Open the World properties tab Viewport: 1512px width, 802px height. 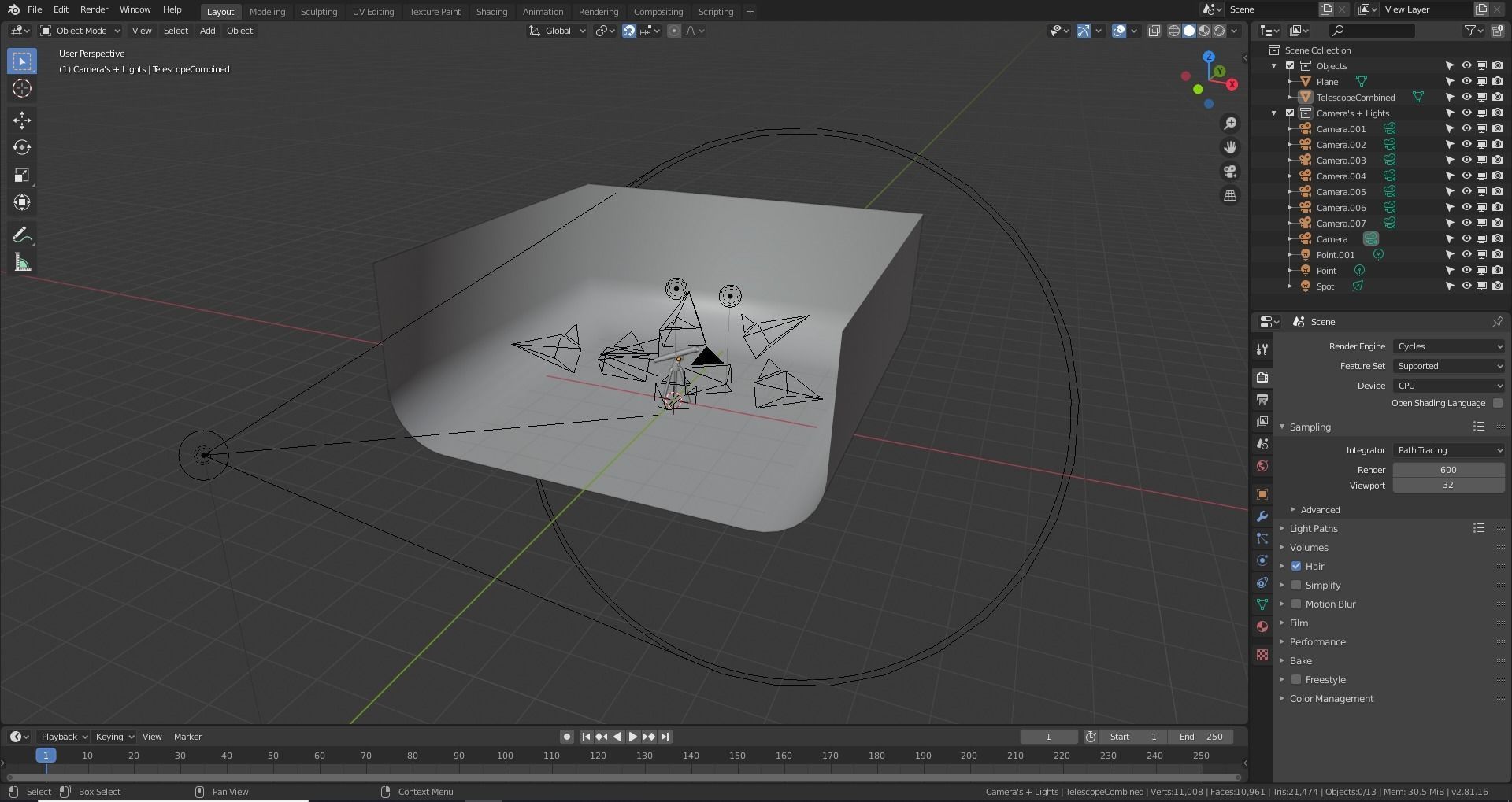(x=1262, y=466)
